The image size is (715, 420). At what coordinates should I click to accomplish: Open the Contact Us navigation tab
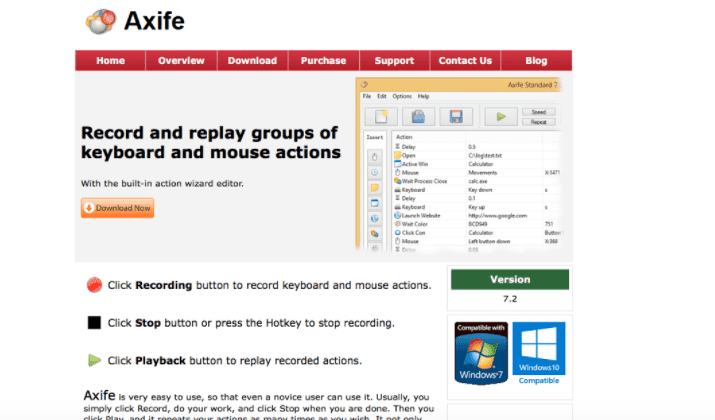[465, 61]
